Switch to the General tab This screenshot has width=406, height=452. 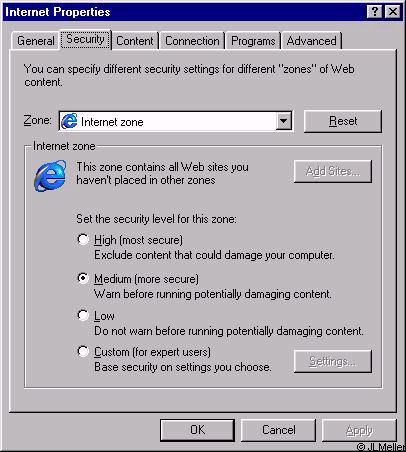tap(36, 41)
